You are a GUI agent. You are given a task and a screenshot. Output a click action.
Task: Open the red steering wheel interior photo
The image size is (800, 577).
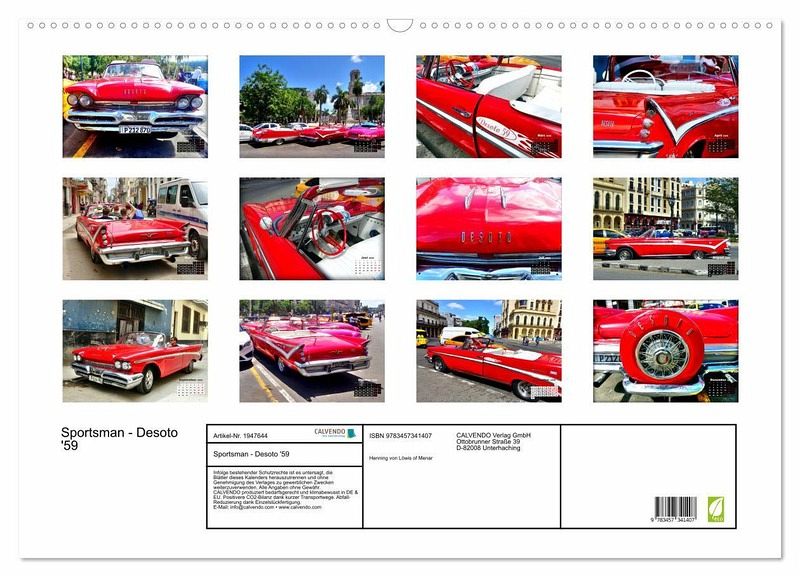click(312, 229)
